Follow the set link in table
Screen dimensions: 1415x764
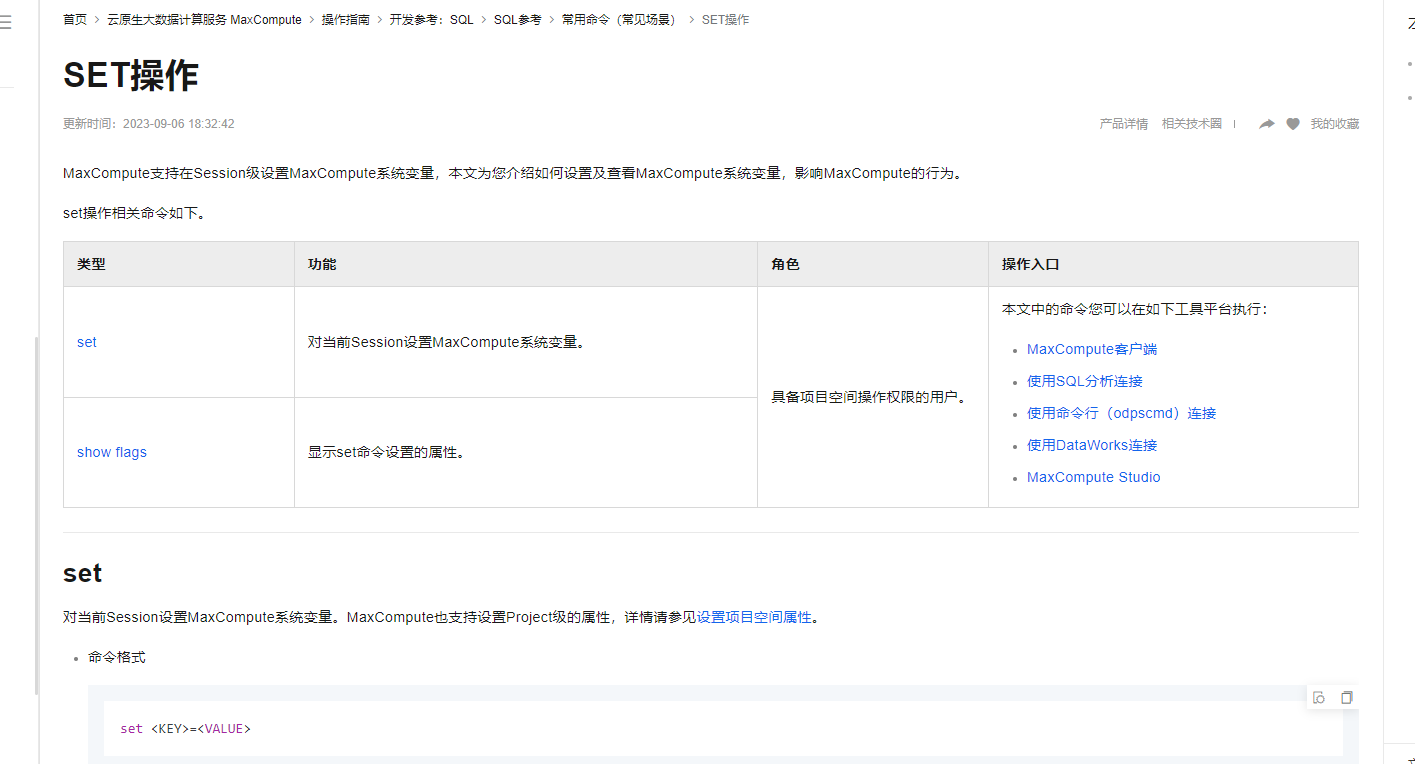87,342
